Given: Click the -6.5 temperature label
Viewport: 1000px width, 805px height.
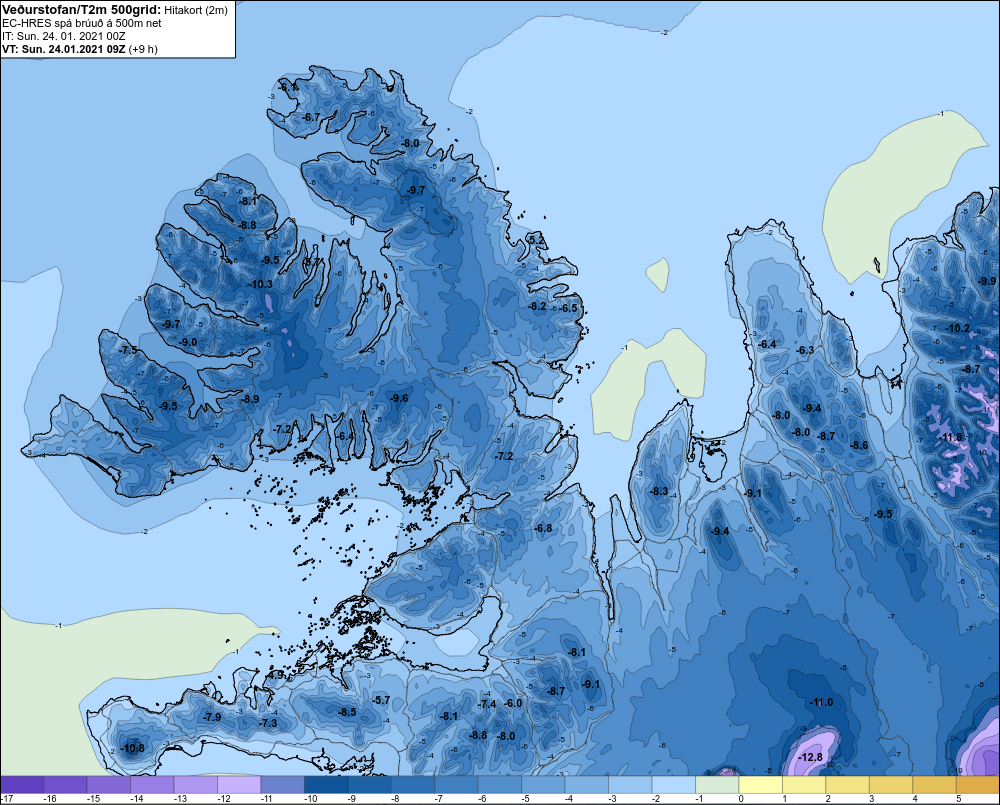Looking at the screenshot, I should coord(568,308).
